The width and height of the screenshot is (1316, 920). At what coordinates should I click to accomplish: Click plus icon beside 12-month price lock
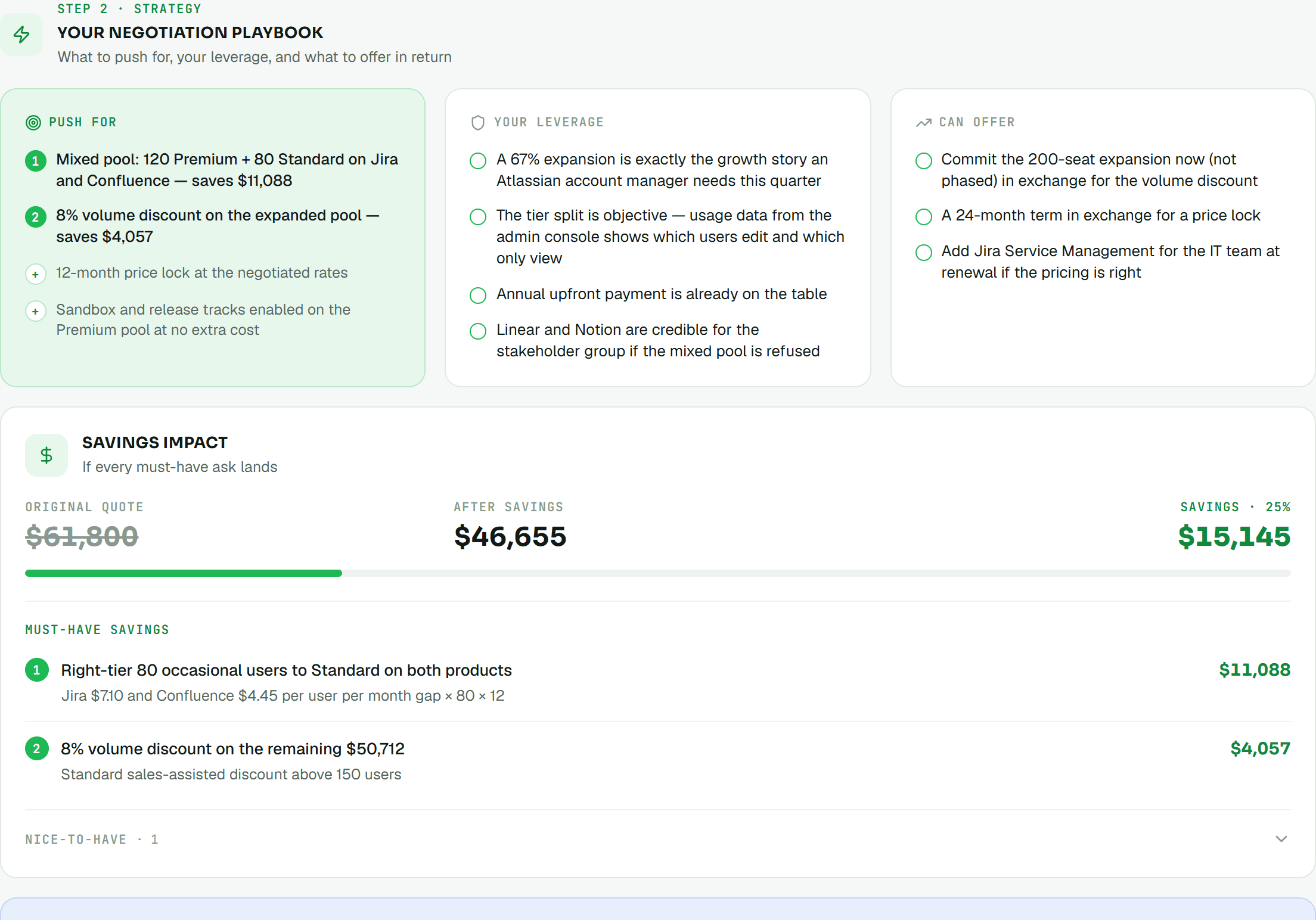36,274
